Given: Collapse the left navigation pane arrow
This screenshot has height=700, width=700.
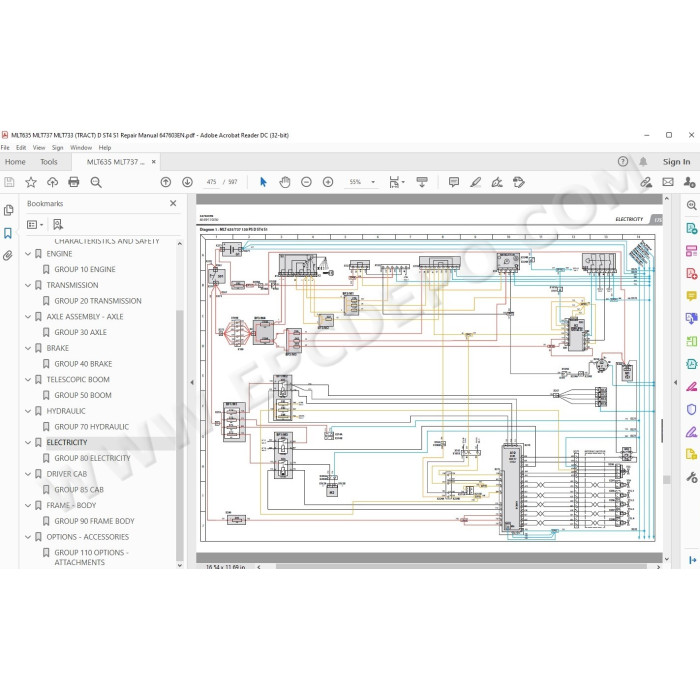Looking at the screenshot, I should (x=192, y=383).
